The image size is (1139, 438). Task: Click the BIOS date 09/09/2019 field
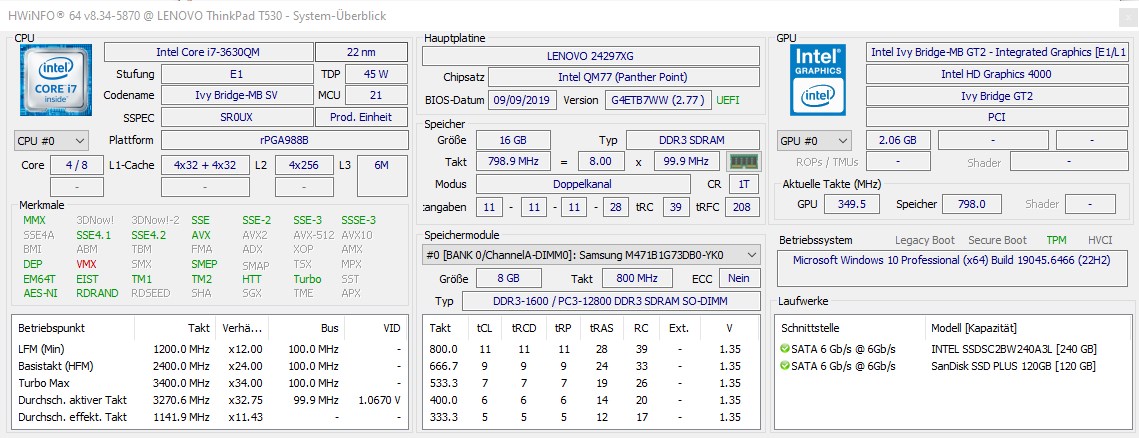[522, 100]
